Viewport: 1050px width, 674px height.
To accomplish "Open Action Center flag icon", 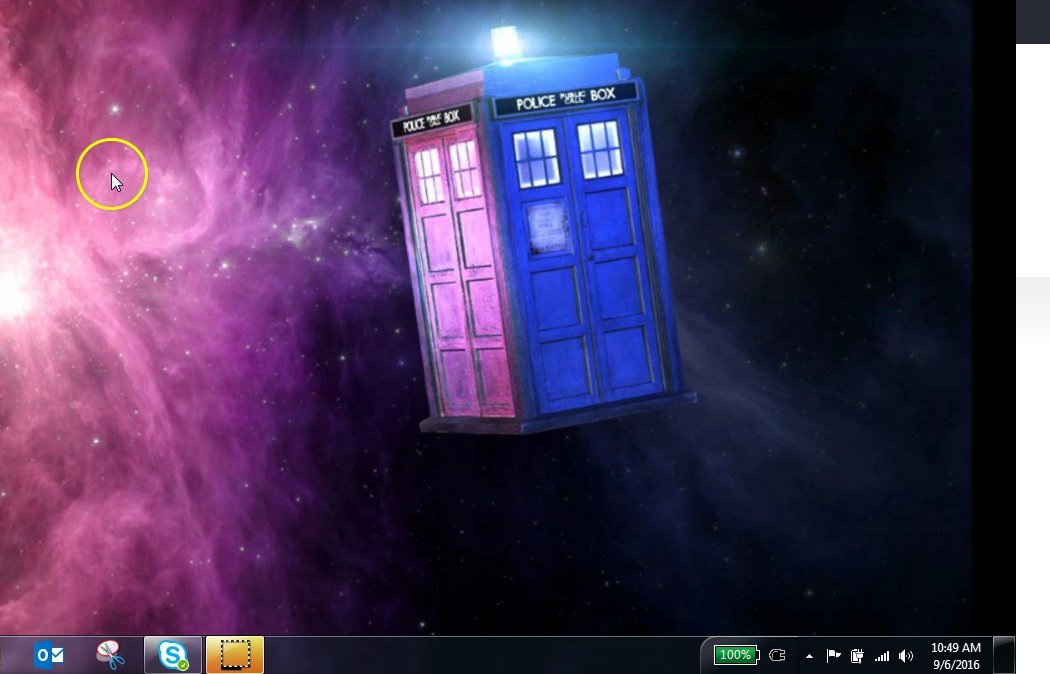I will tap(833, 656).
